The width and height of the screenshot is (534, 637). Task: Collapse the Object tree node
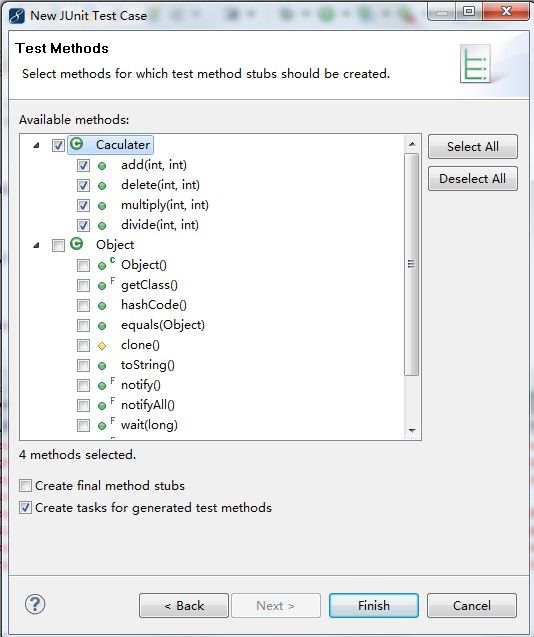click(37, 245)
